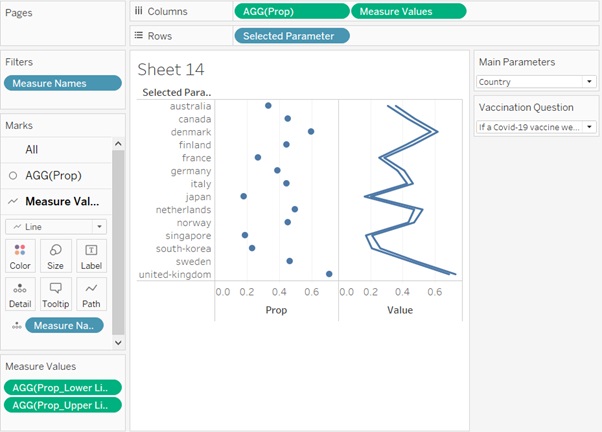This screenshot has width=602, height=432.
Task: Click the Size marks button
Action: click(x=55, y=256)
